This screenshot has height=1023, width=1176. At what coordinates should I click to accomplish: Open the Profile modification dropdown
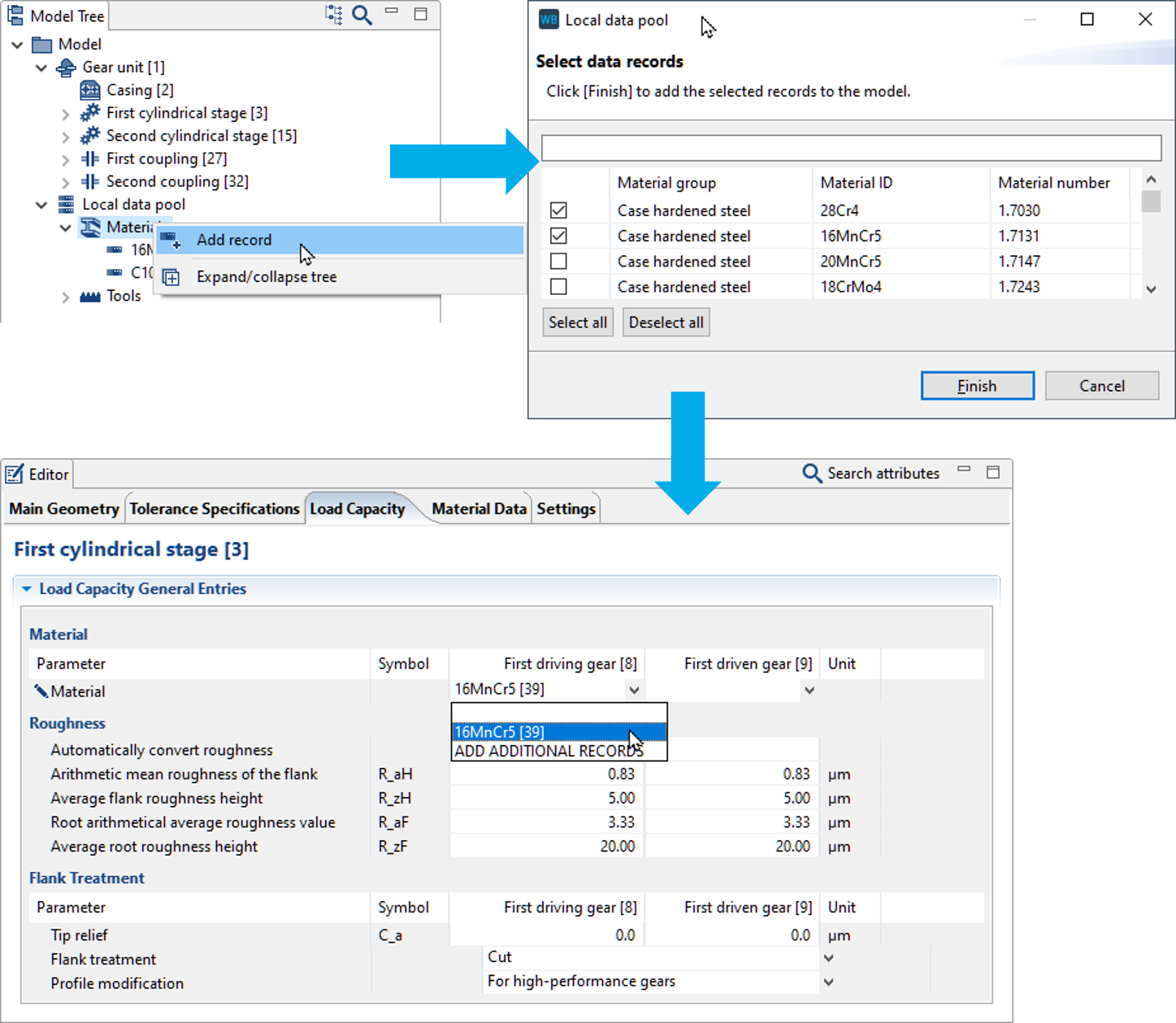pos(828,982)
